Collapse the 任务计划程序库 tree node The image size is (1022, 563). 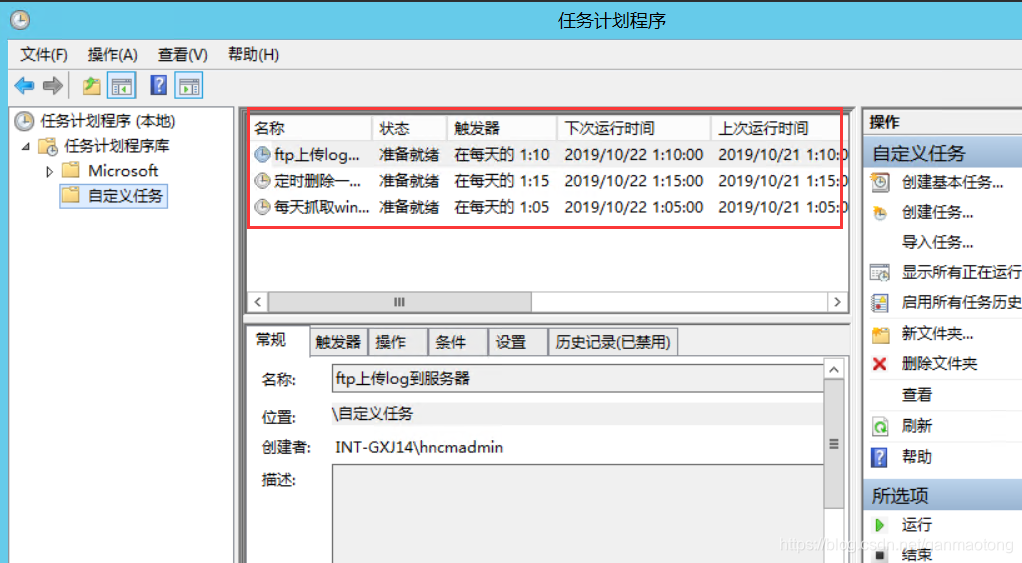(26, 147)
